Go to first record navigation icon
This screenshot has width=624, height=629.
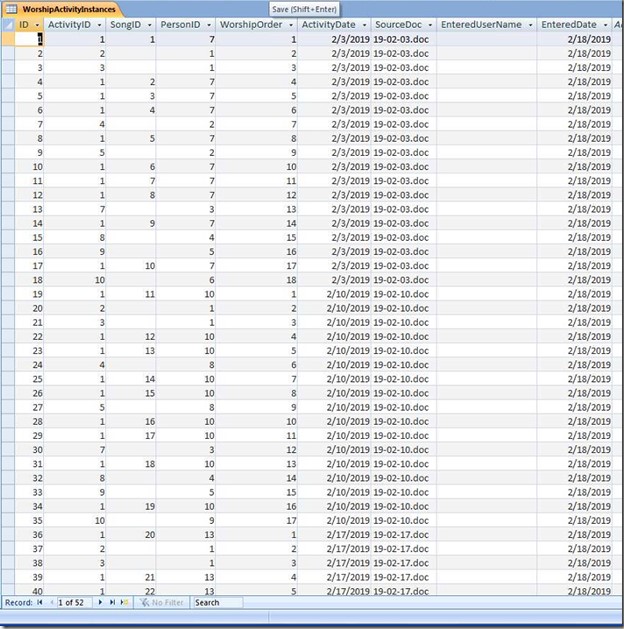point(40,602)
